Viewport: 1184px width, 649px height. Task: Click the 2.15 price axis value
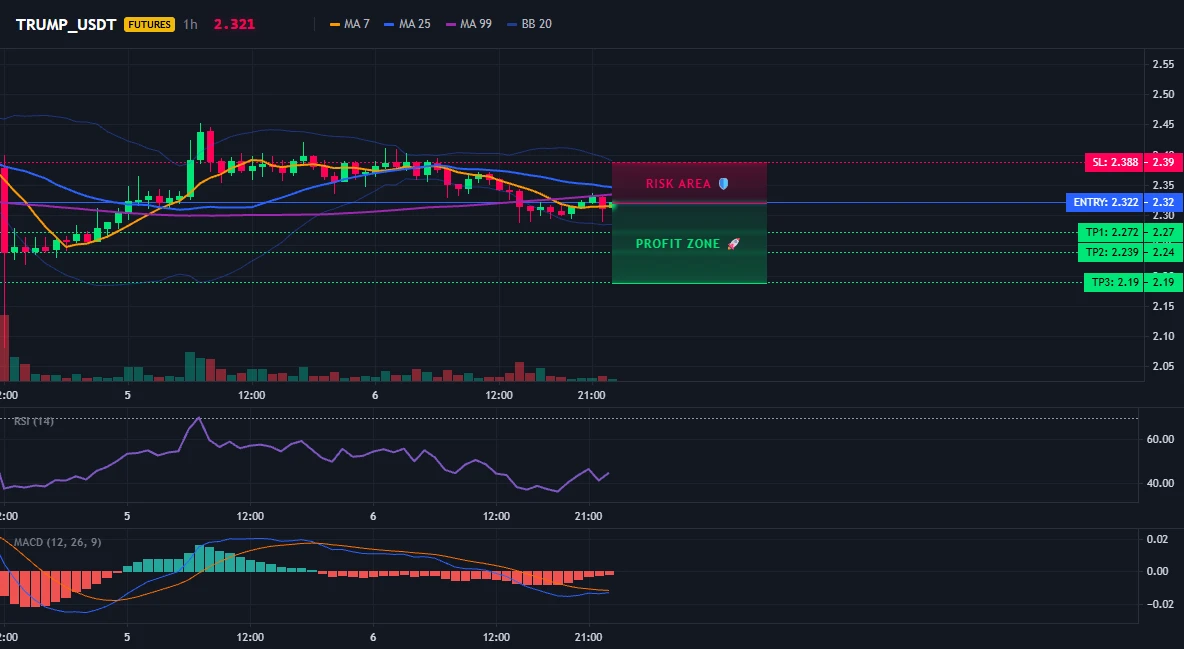point(1163,306)
